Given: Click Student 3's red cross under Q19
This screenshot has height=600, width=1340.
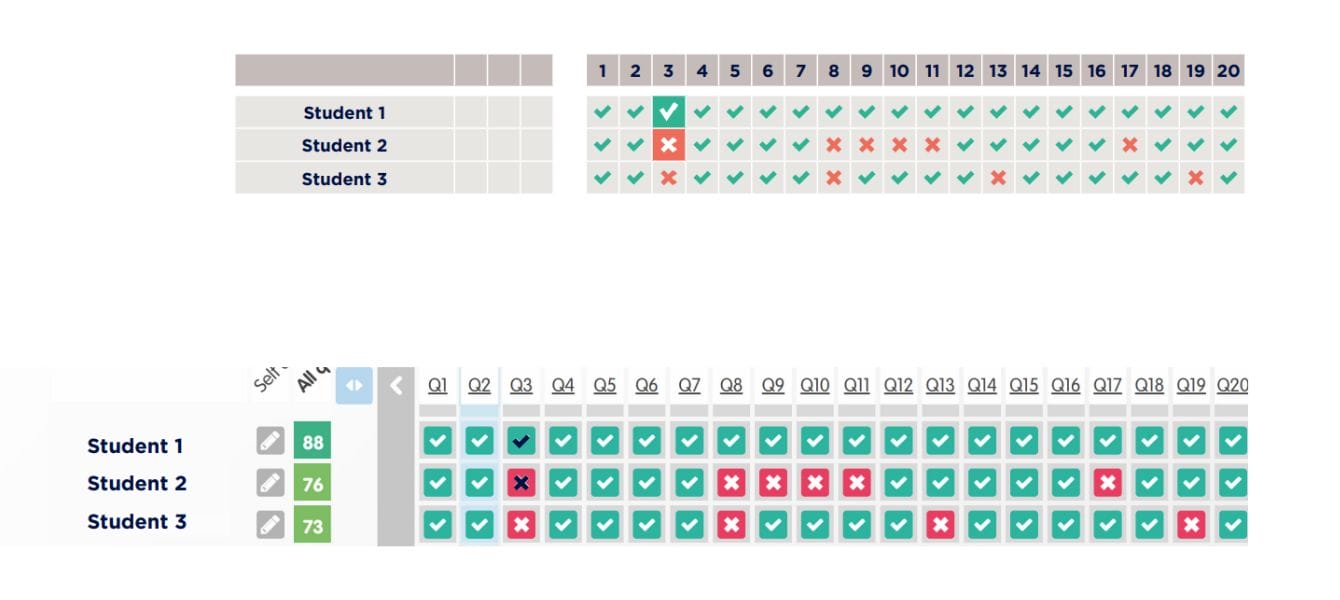Looking at the screenshot, I should tap(1191, 525).
